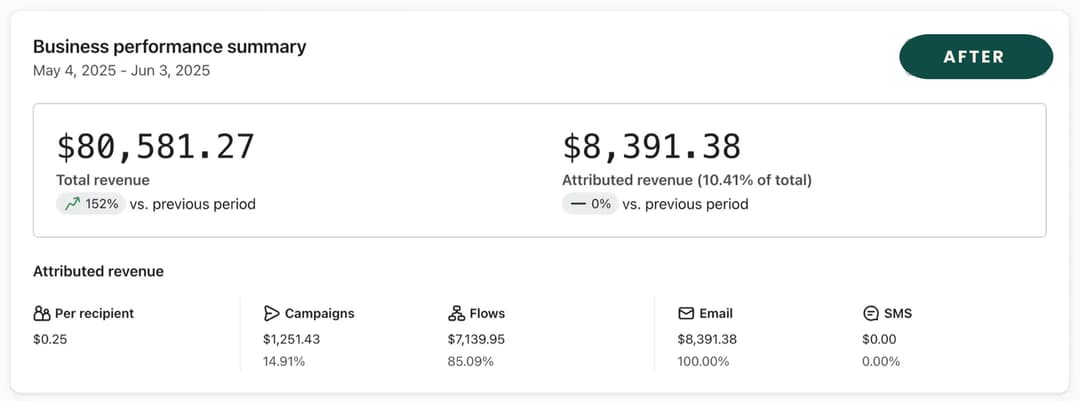
Task: Click the Total revenue label
Action: [x=103, y=181]
